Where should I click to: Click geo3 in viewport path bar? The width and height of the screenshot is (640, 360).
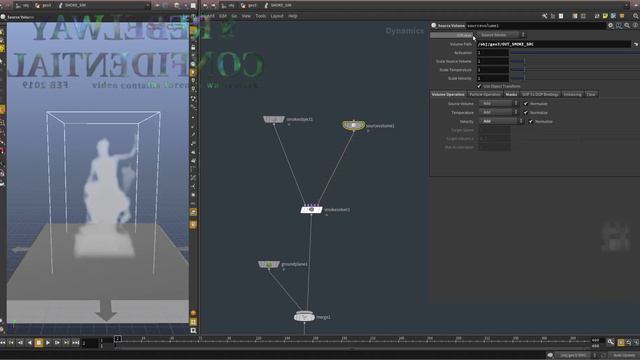44,5
